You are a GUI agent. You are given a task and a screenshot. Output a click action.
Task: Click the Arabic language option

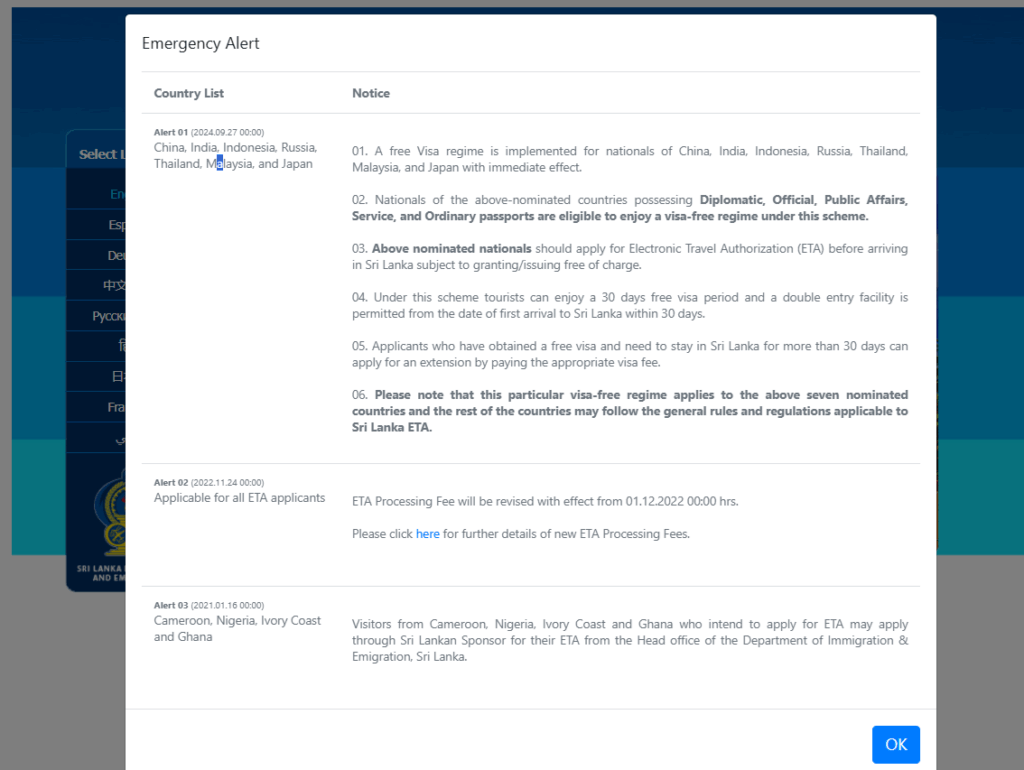[x=117, y=438]
